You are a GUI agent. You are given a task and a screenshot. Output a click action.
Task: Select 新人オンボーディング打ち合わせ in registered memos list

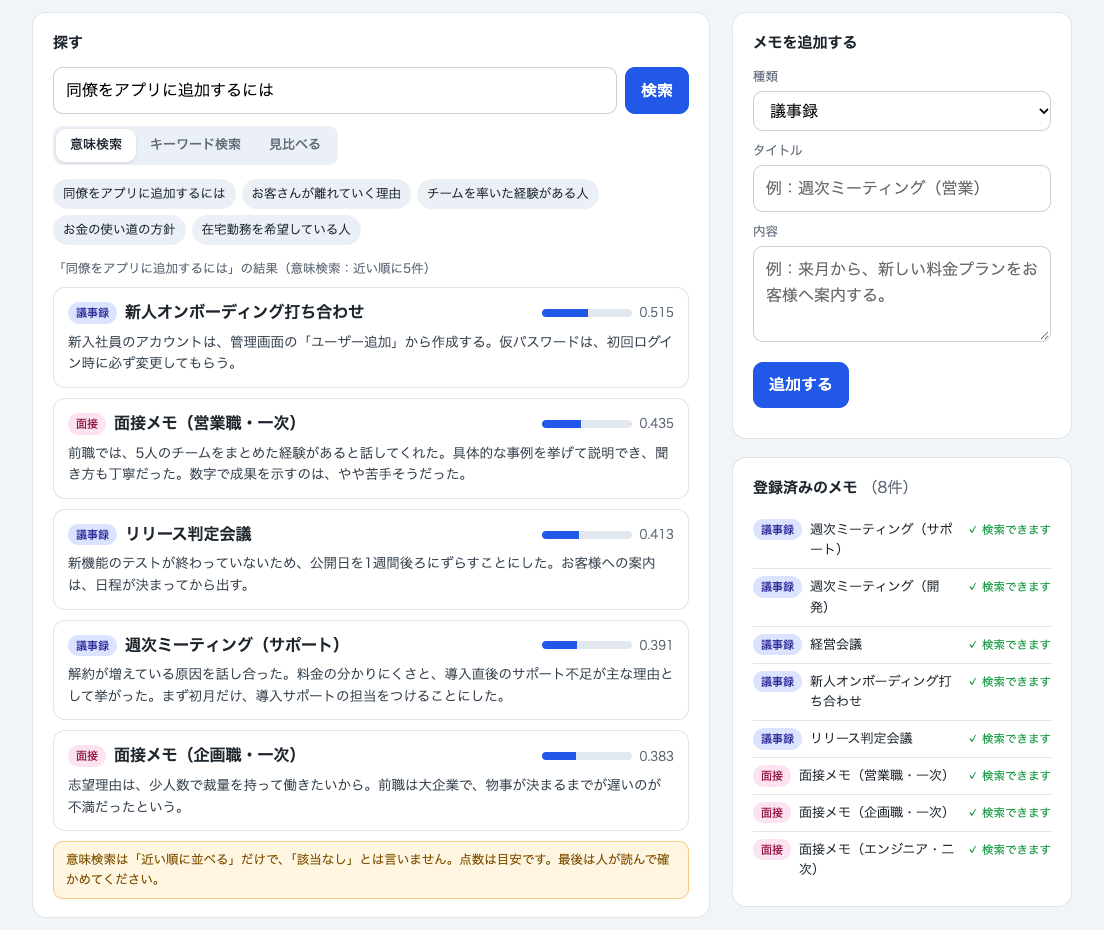coord(880,691)
